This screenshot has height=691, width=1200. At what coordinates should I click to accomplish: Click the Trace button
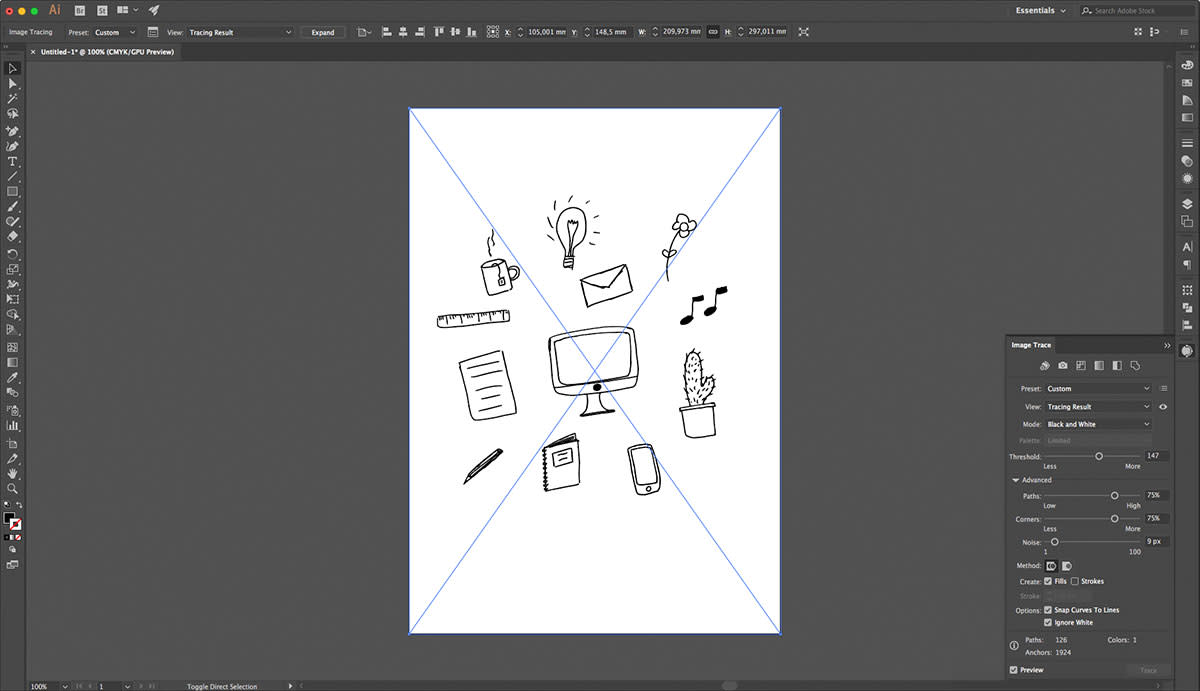1148,670
